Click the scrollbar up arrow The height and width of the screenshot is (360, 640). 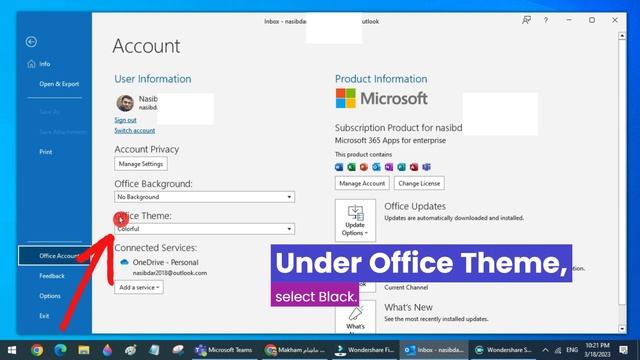622,36
